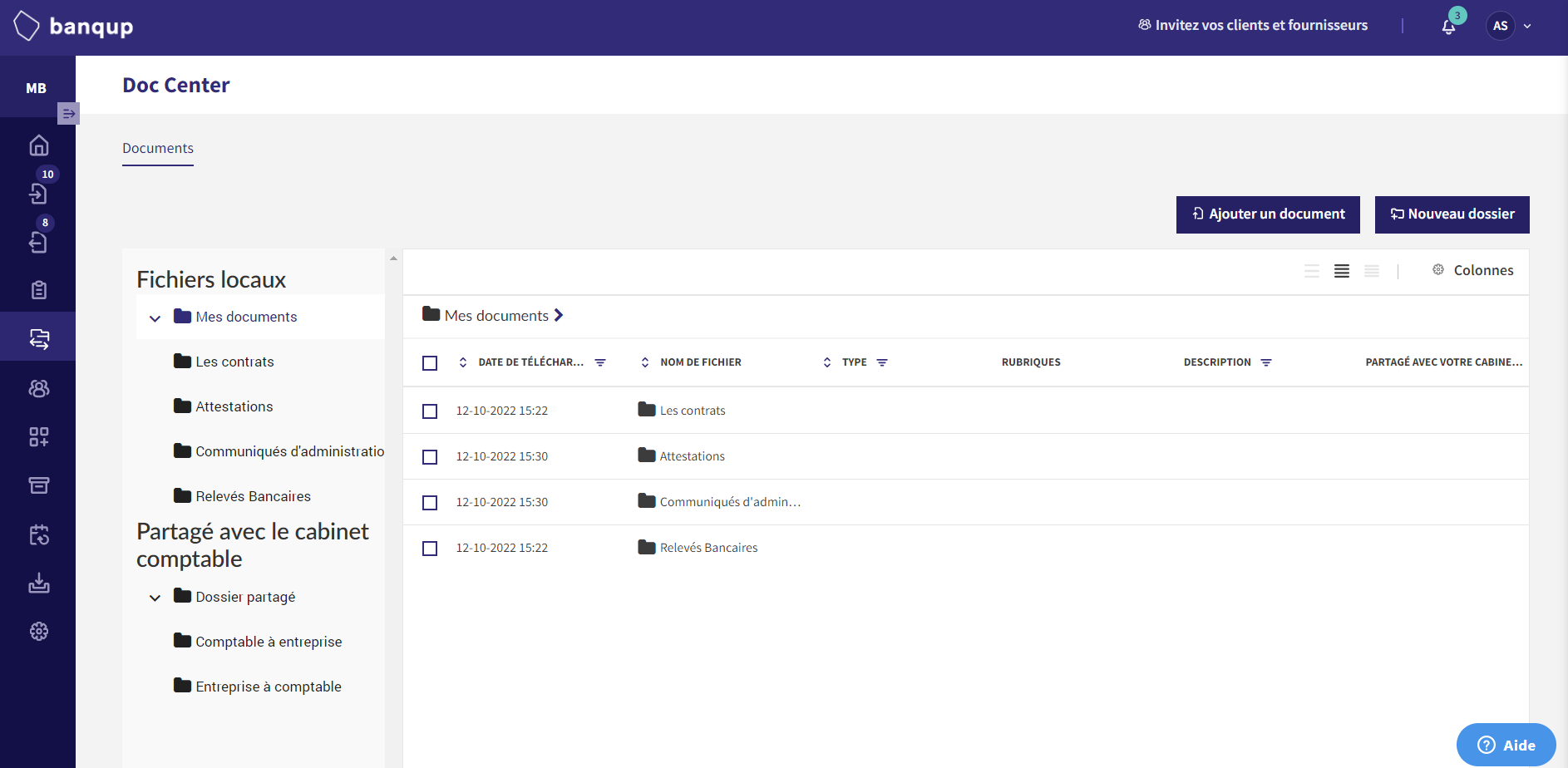This screenshot has width=1568, height=768.
Task: Select Relevés Bancaires in folder tree
Action: (x=242, y=496)
